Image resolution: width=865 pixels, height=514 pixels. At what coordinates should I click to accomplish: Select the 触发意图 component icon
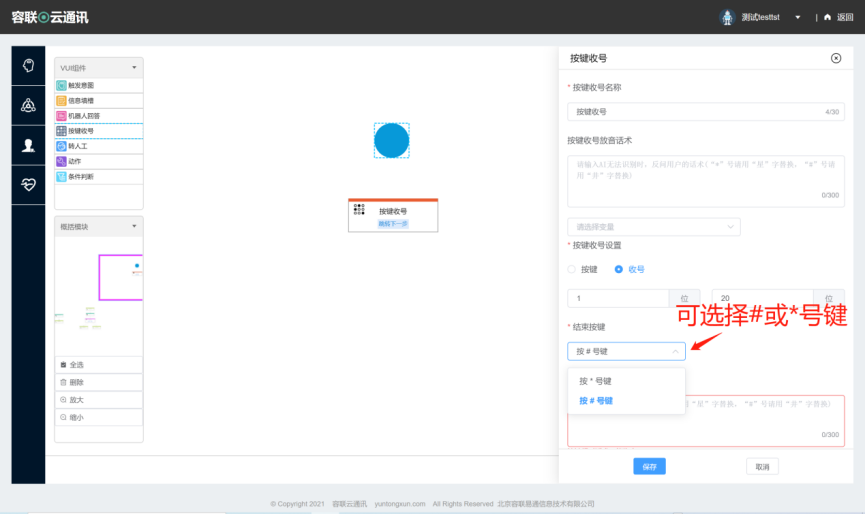click(61, 85)
